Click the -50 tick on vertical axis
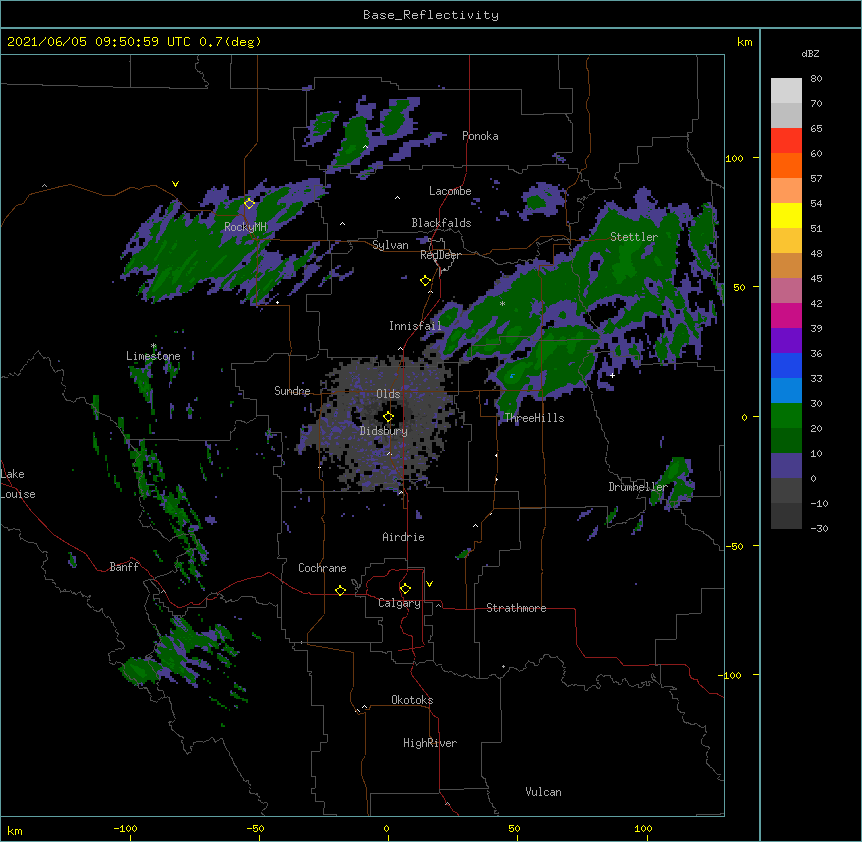Viewport: 862px width, 842px height. [734, 546]
